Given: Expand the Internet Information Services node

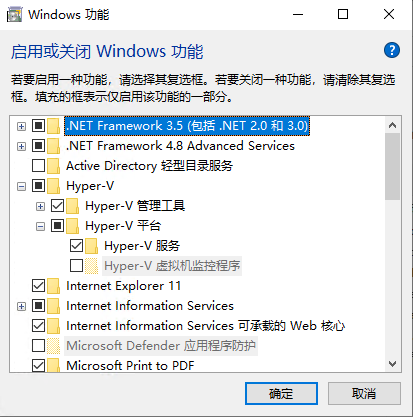Looking at the screenshot, I should click(21, 306).
